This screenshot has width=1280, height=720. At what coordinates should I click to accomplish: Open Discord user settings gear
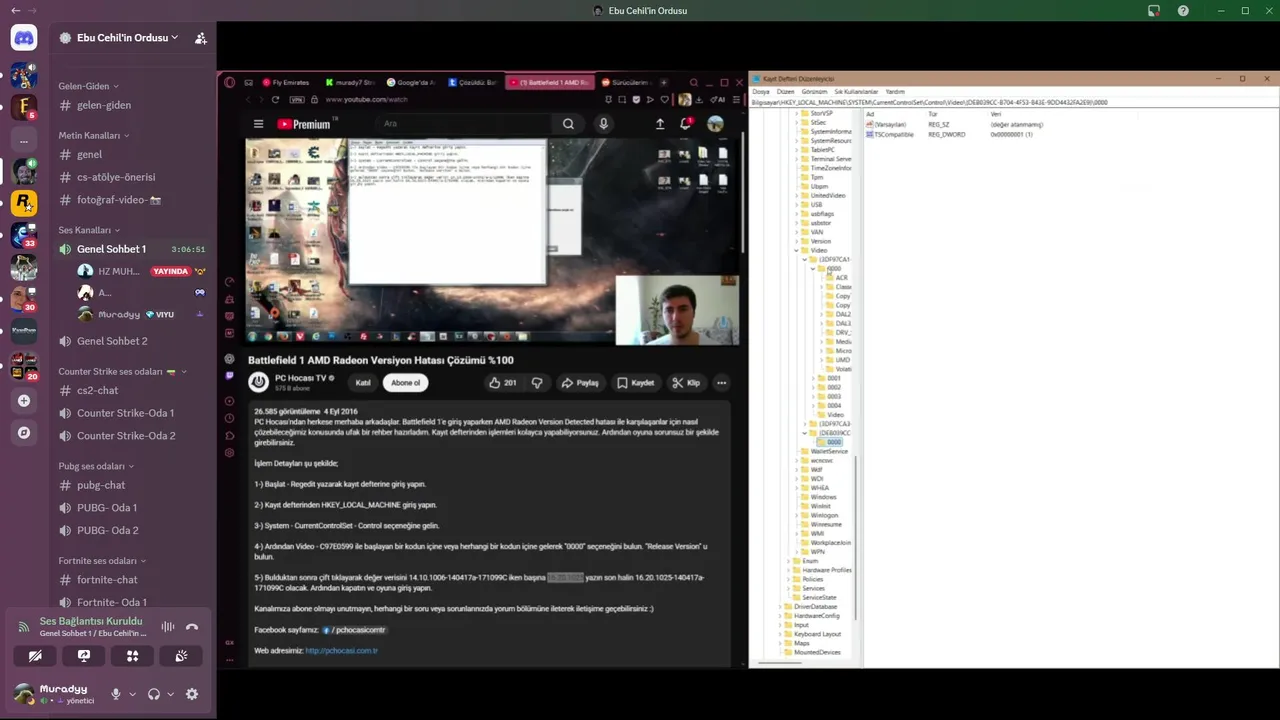tap(192, 694)
